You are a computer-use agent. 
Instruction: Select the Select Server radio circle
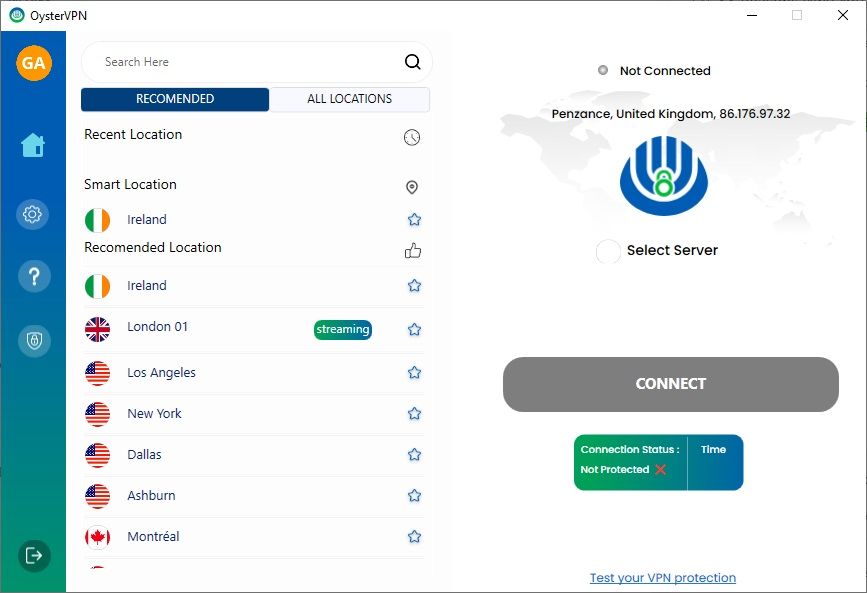click(607, 251)
